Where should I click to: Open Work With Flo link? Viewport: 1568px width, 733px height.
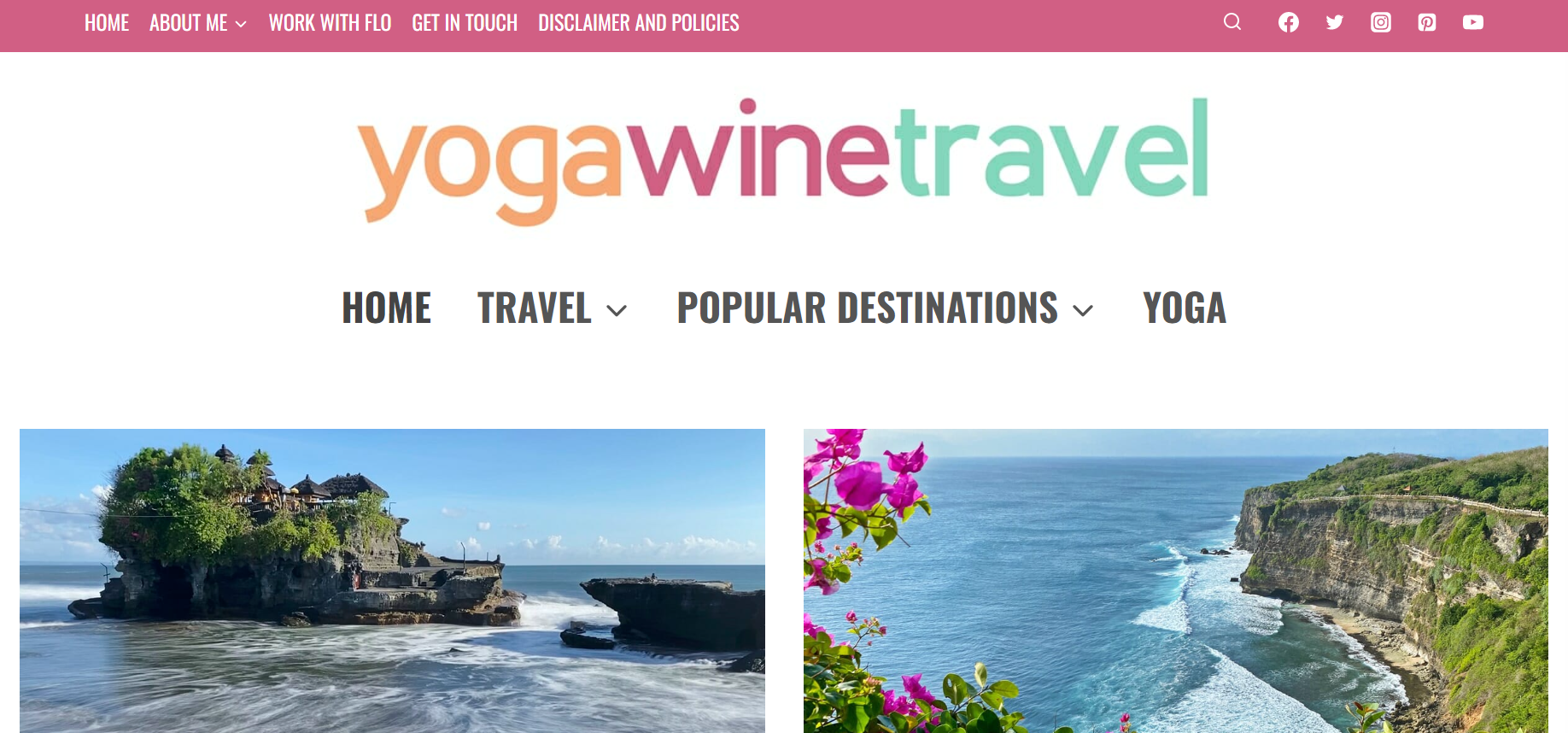click(330, 23)
